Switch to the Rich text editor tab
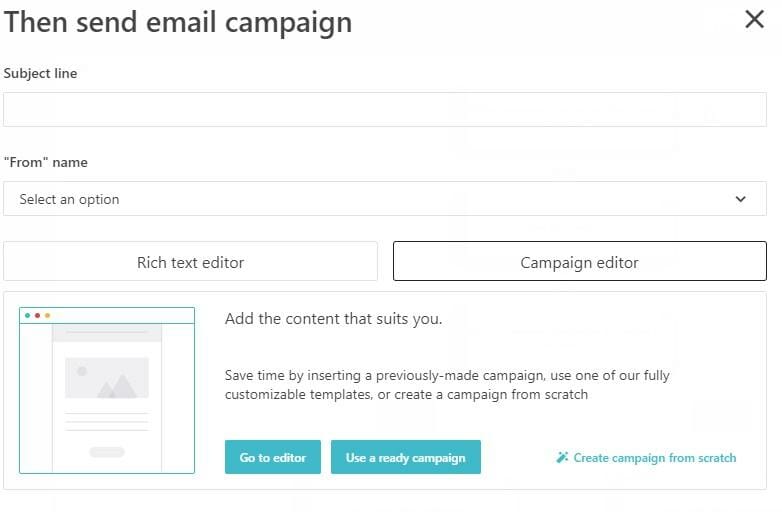Screen dimensions: 782x512 coord(190,262)
